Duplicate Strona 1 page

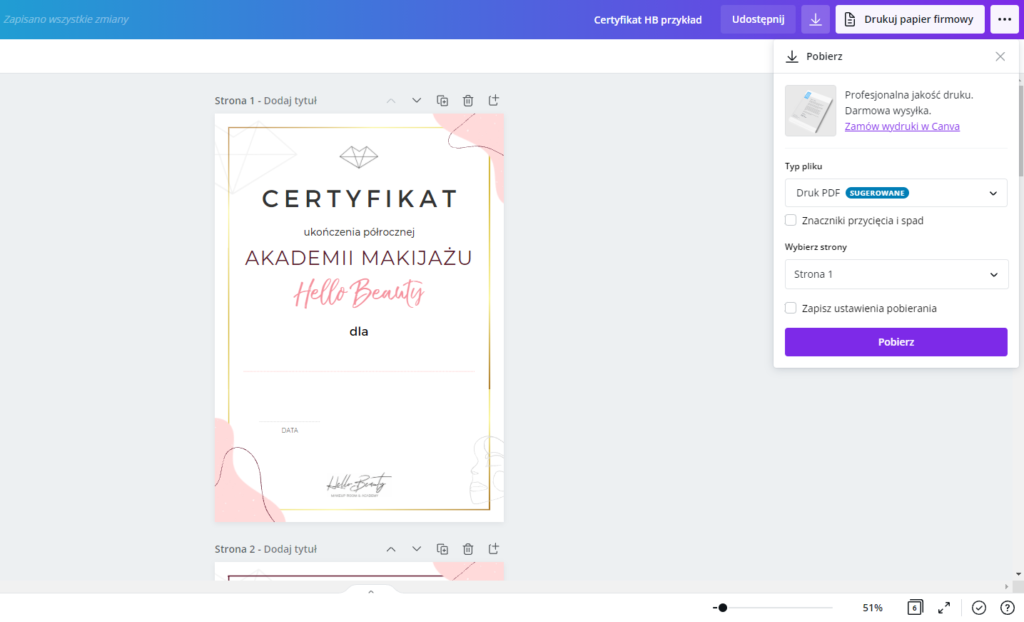coord(442,101)
